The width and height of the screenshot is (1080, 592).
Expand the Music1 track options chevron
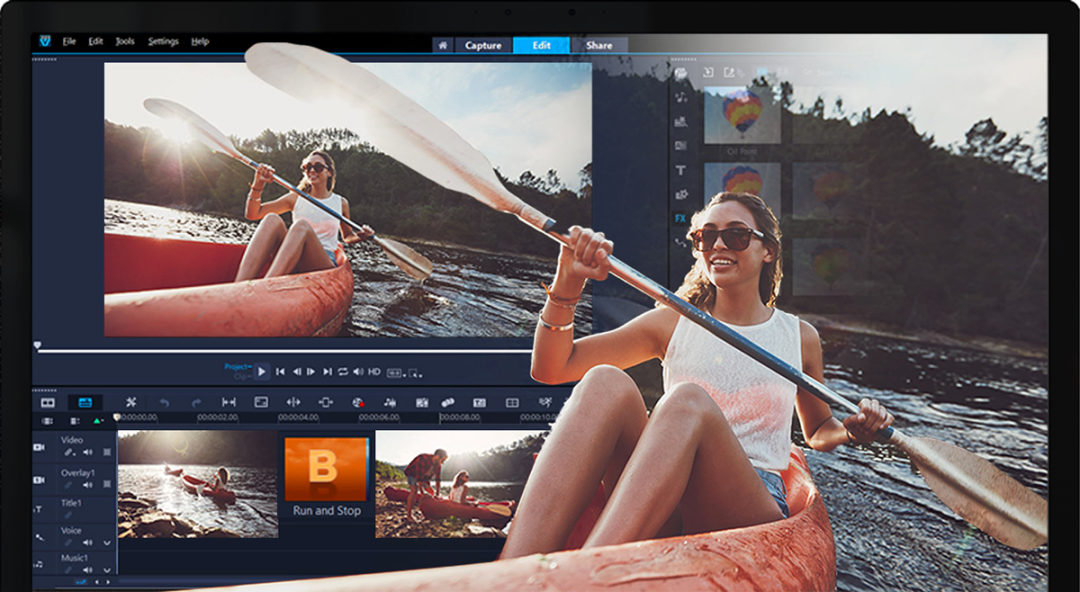107,570
